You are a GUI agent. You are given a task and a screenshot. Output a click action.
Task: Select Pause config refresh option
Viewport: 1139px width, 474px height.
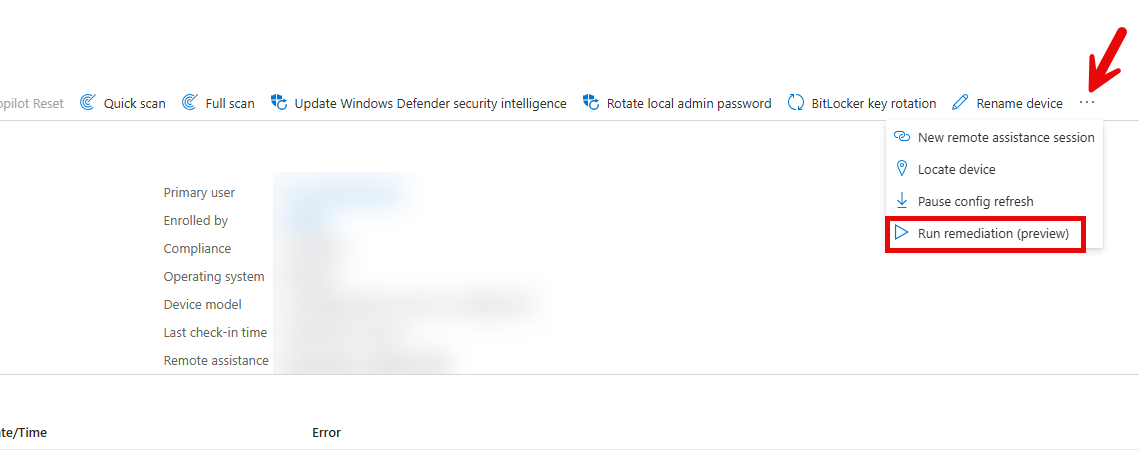coord(975,201)
